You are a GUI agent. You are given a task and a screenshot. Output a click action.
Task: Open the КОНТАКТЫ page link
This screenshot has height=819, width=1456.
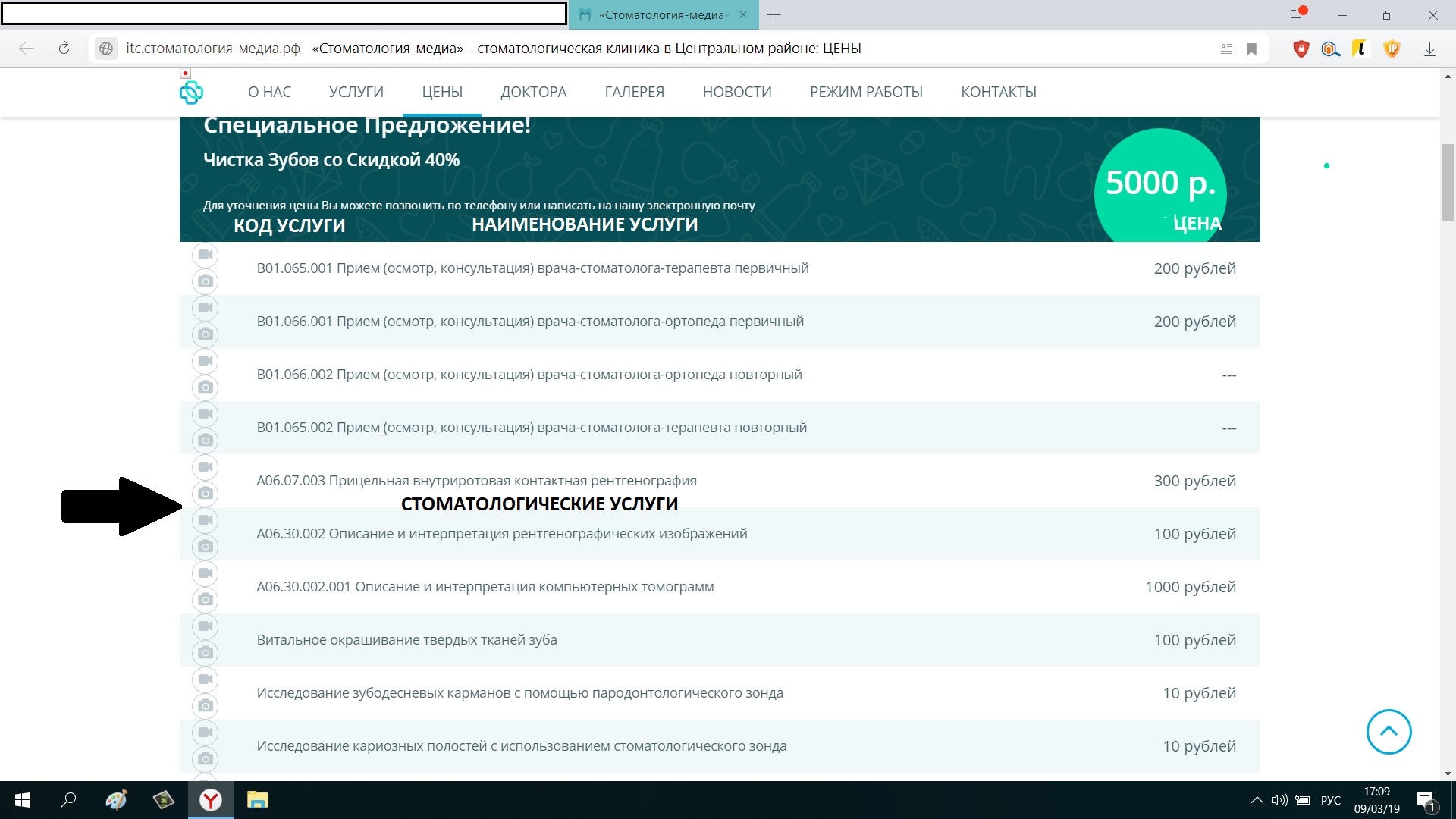(x=998, y=92)
